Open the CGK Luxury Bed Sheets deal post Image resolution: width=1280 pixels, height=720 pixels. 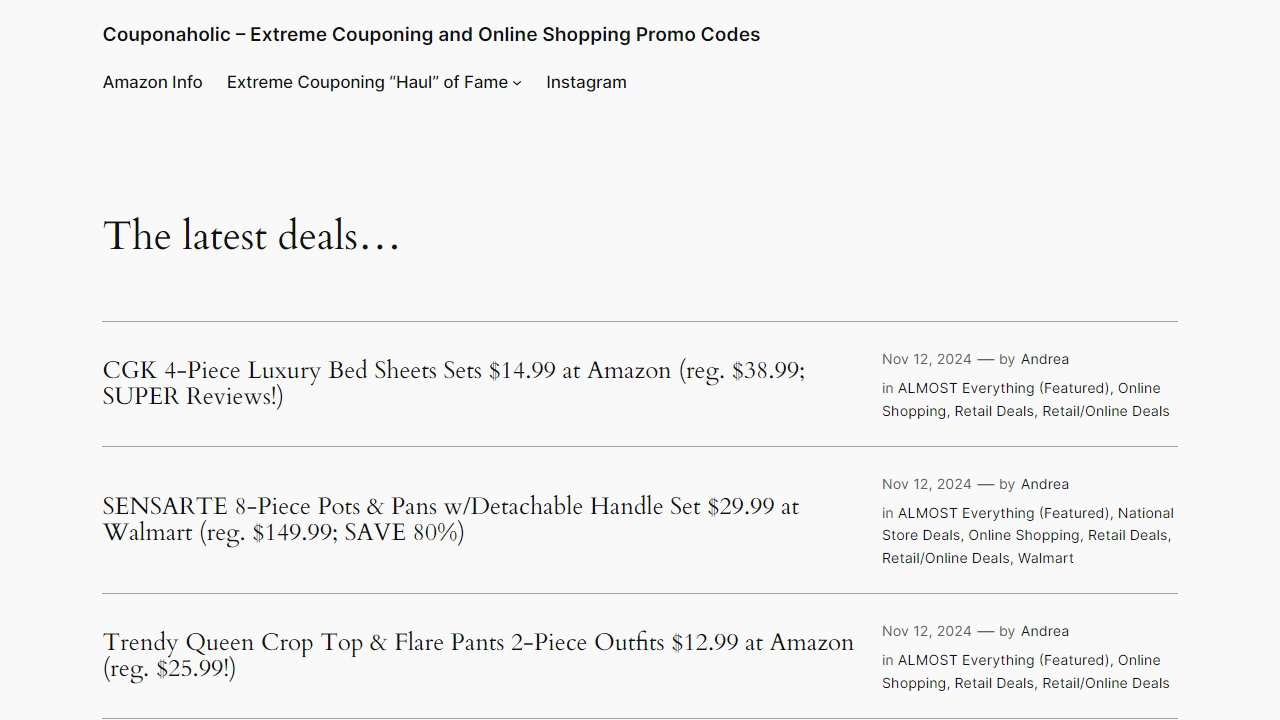(x=453, y=383)
